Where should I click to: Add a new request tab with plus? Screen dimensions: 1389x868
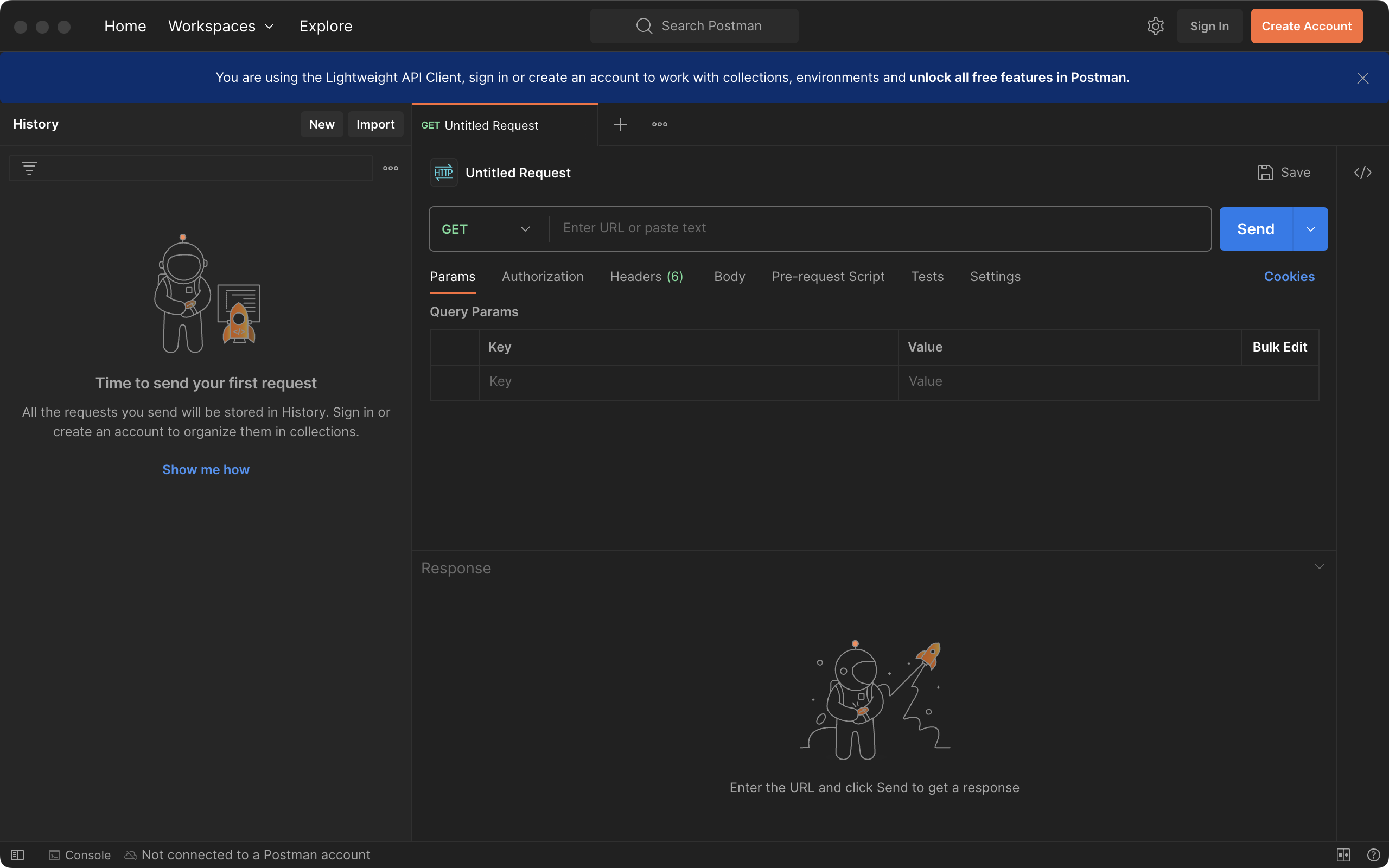(621, 124)
